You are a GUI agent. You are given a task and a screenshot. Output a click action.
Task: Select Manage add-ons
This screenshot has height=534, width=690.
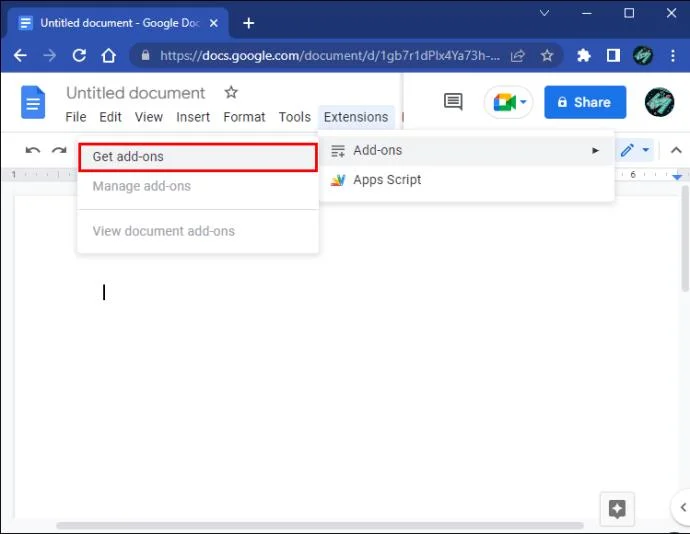198,186
